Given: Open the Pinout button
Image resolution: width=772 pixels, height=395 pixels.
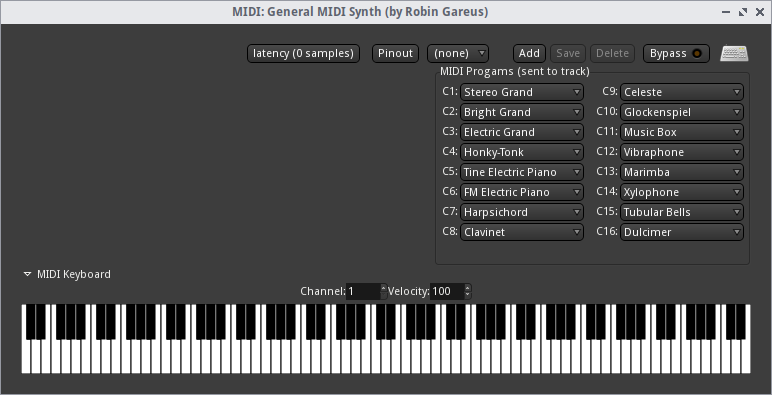Looking at the screenshot, I should point(395,53).
